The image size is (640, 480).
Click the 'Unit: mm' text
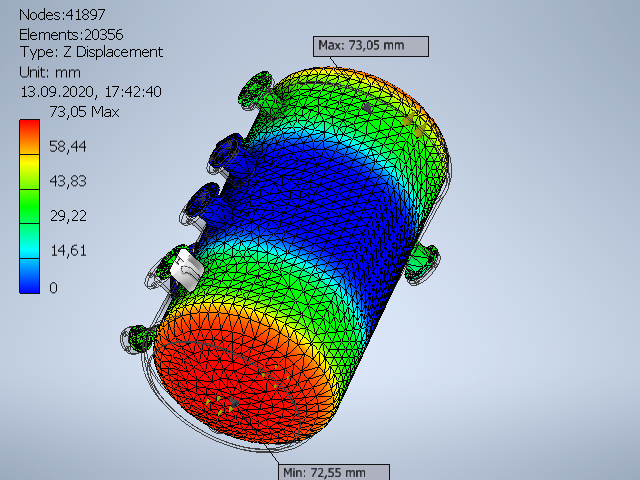(x=50, y=72)
